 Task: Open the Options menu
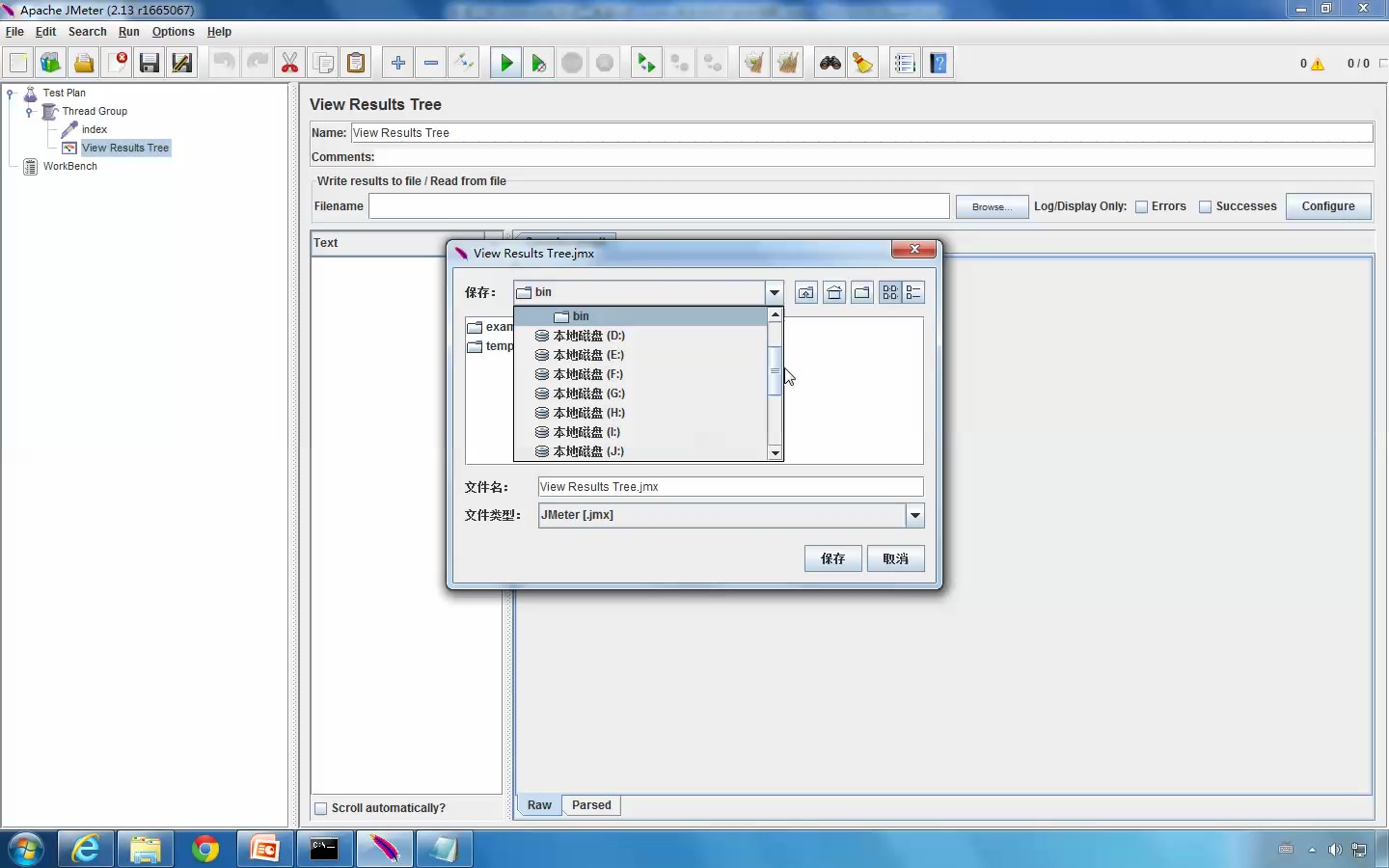coord(174,32)
